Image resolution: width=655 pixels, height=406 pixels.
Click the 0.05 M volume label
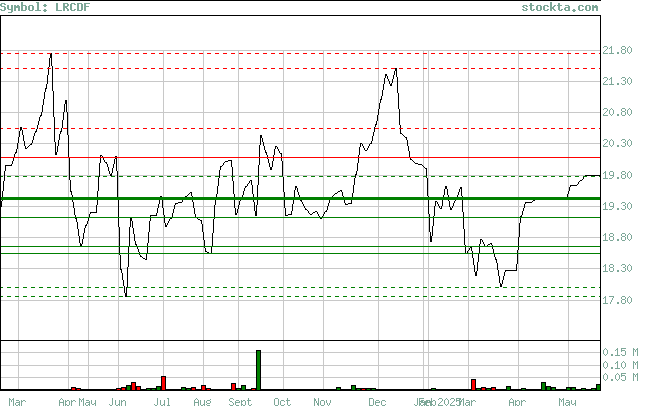tap(620, 377)
